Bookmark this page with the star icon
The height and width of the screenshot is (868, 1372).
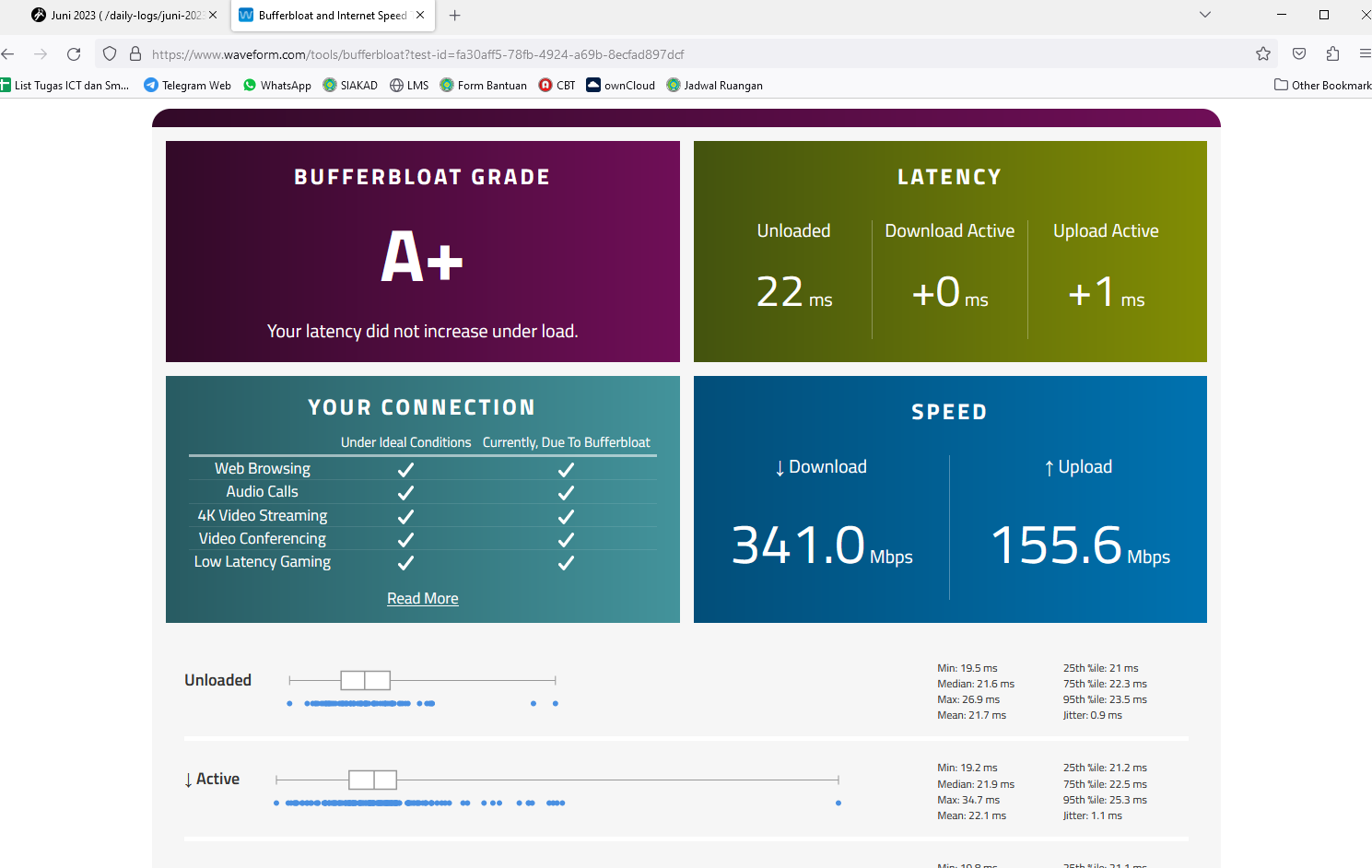coord(1262,54)
